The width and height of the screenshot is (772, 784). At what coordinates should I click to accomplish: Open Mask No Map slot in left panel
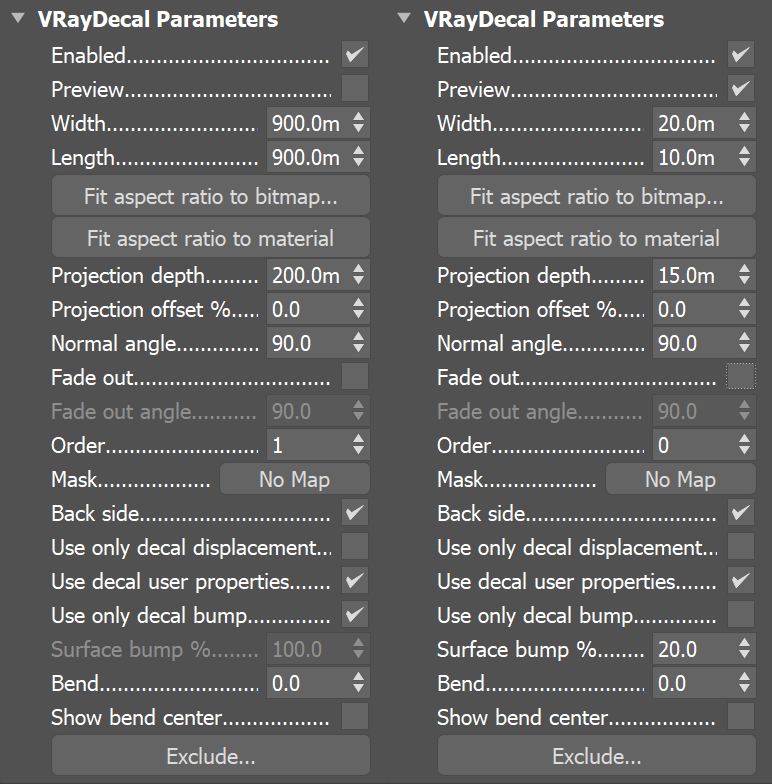(294, 479)
